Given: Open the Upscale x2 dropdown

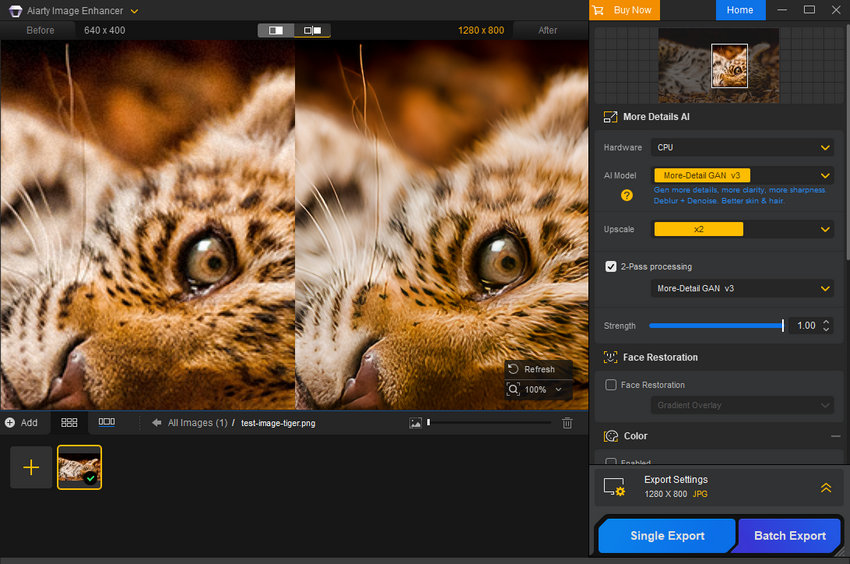Looking at the screenshot, I should 742,229.
